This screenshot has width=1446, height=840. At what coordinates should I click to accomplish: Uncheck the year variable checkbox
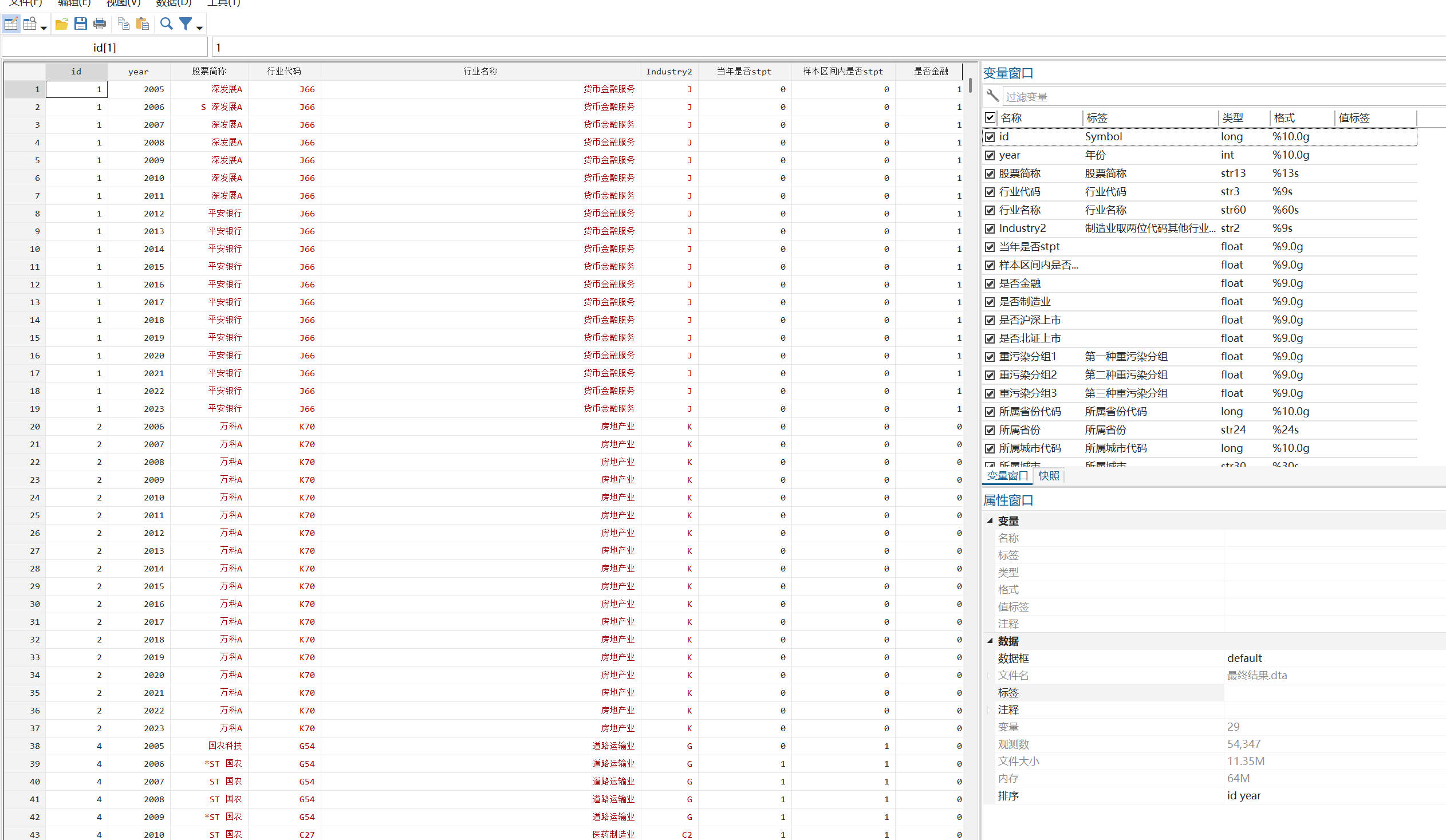coord(990,156)
